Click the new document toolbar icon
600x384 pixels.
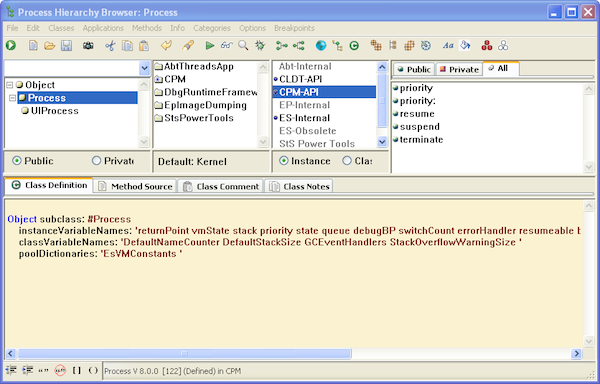point(33,46)
